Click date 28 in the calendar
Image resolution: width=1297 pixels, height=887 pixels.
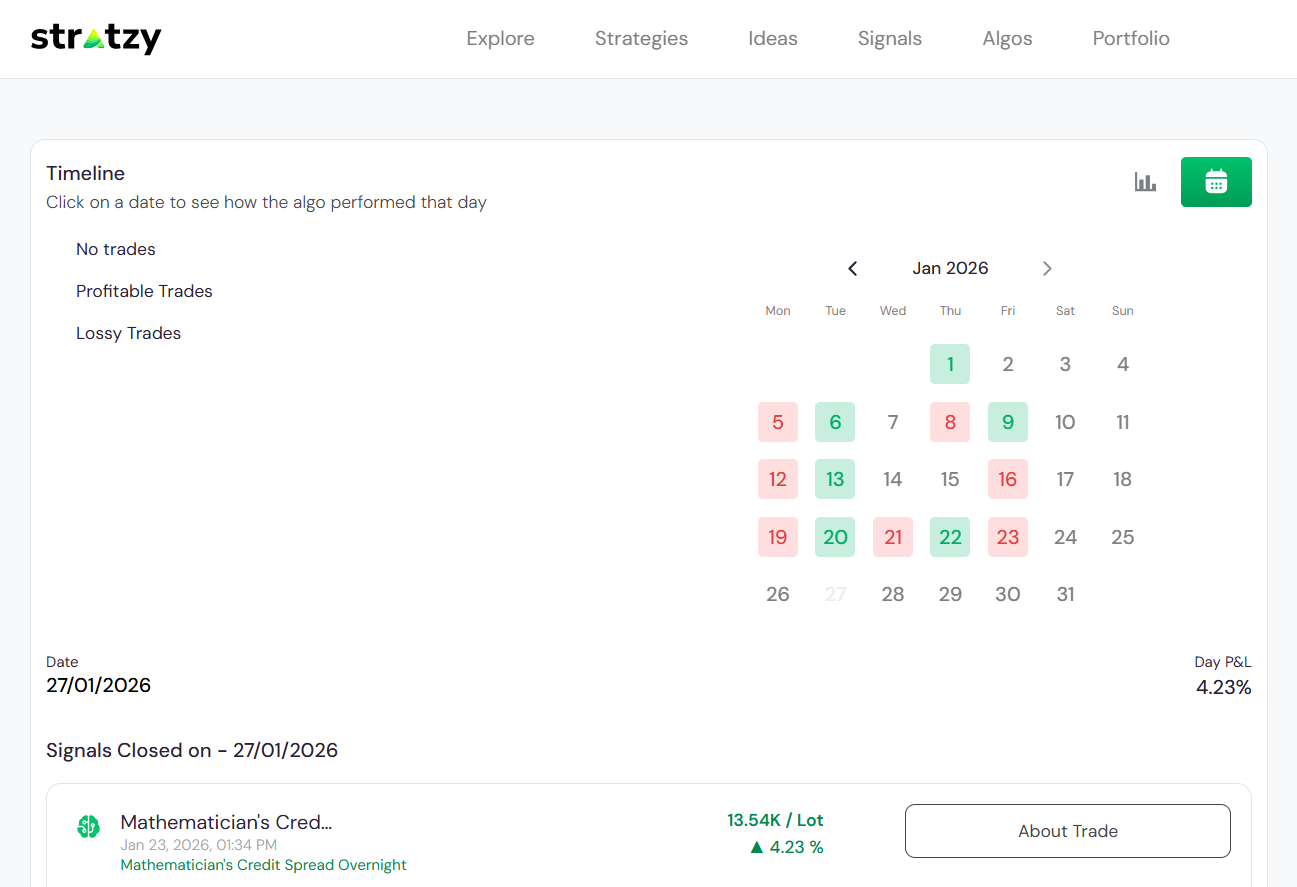tap(892, 594)
